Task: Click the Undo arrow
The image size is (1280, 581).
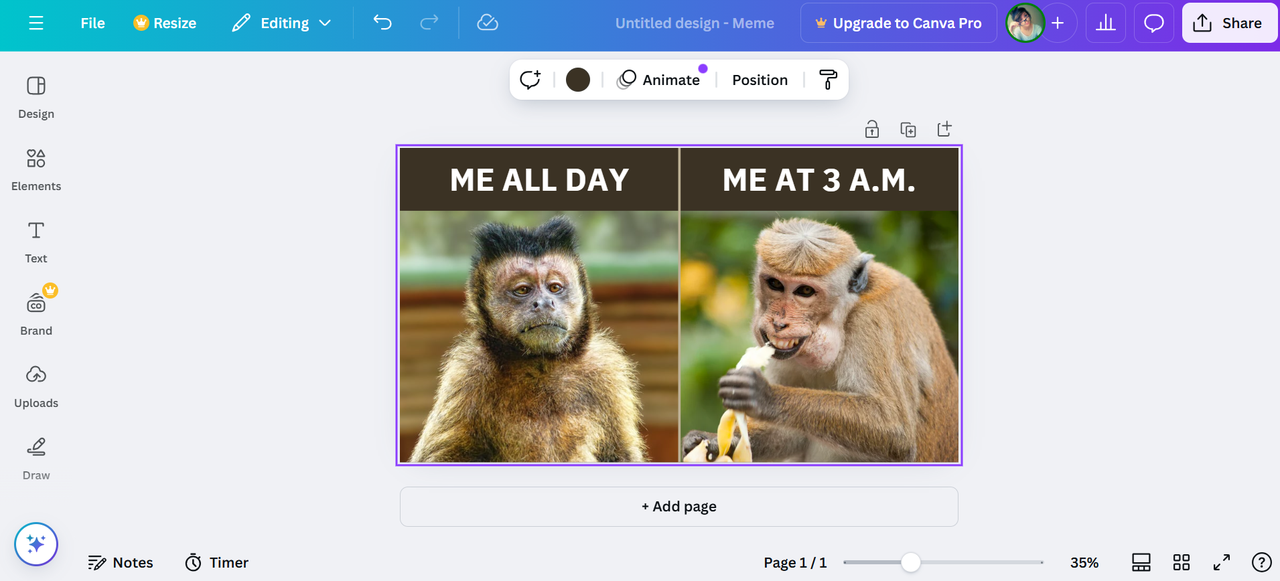Action: (382, 23)
